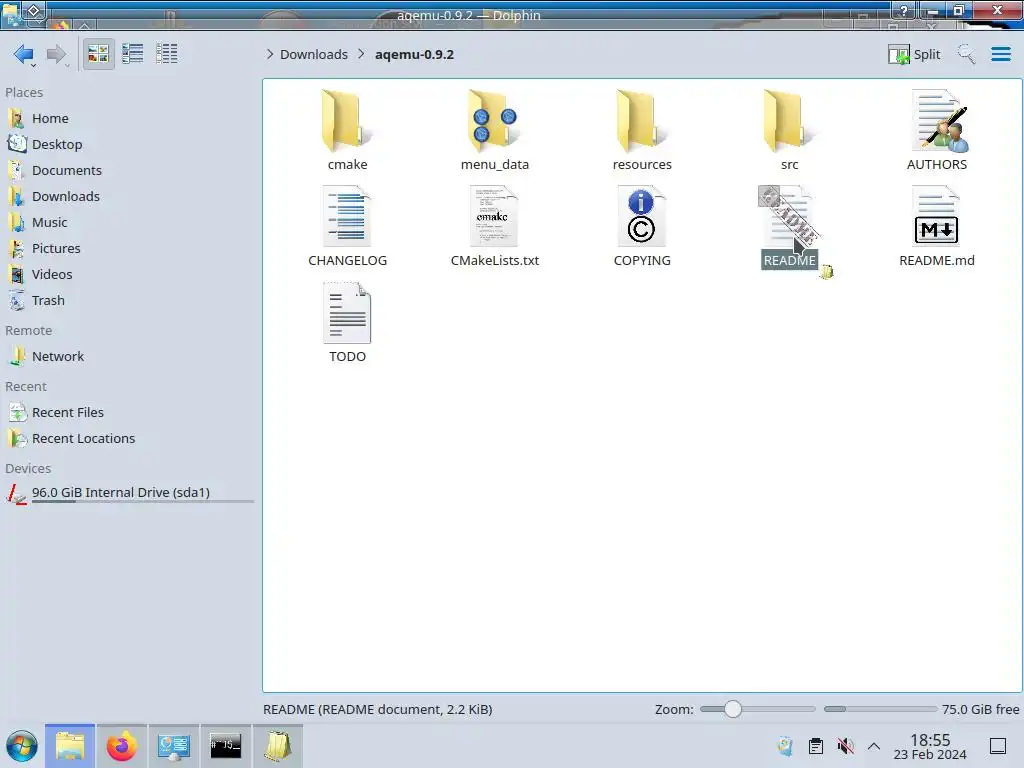Switch to Details view mode
The image size is (1024, 768).
coord(167,54)
